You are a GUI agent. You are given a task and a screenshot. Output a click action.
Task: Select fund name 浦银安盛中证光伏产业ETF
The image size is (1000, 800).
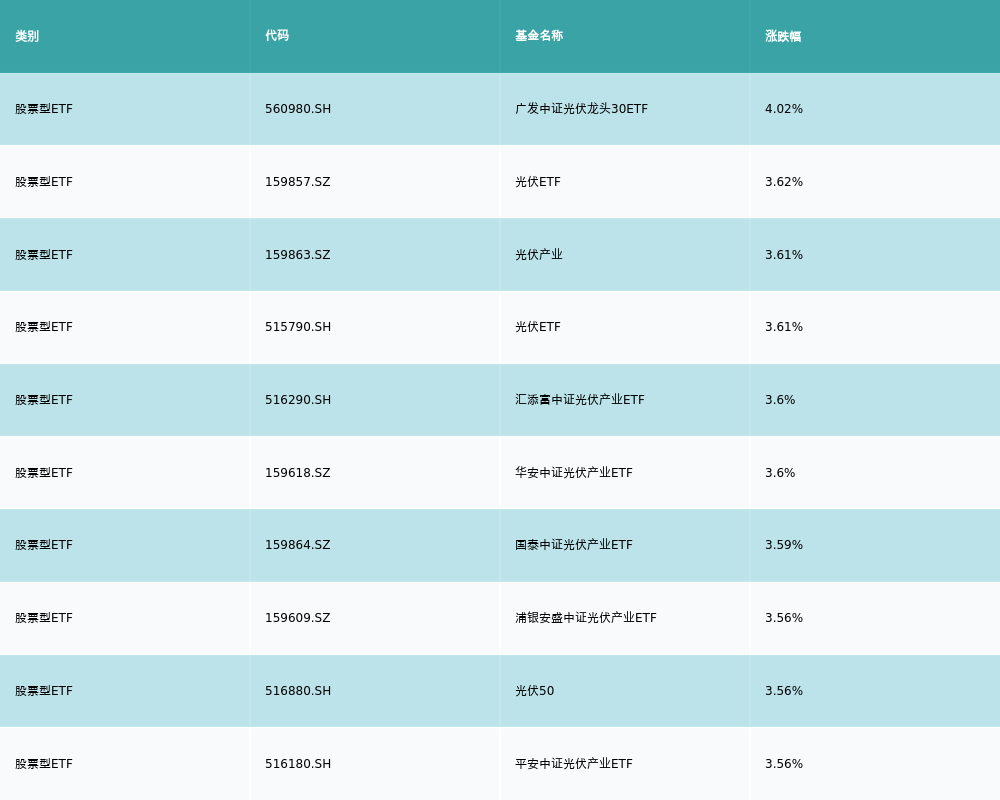point(585,618)
